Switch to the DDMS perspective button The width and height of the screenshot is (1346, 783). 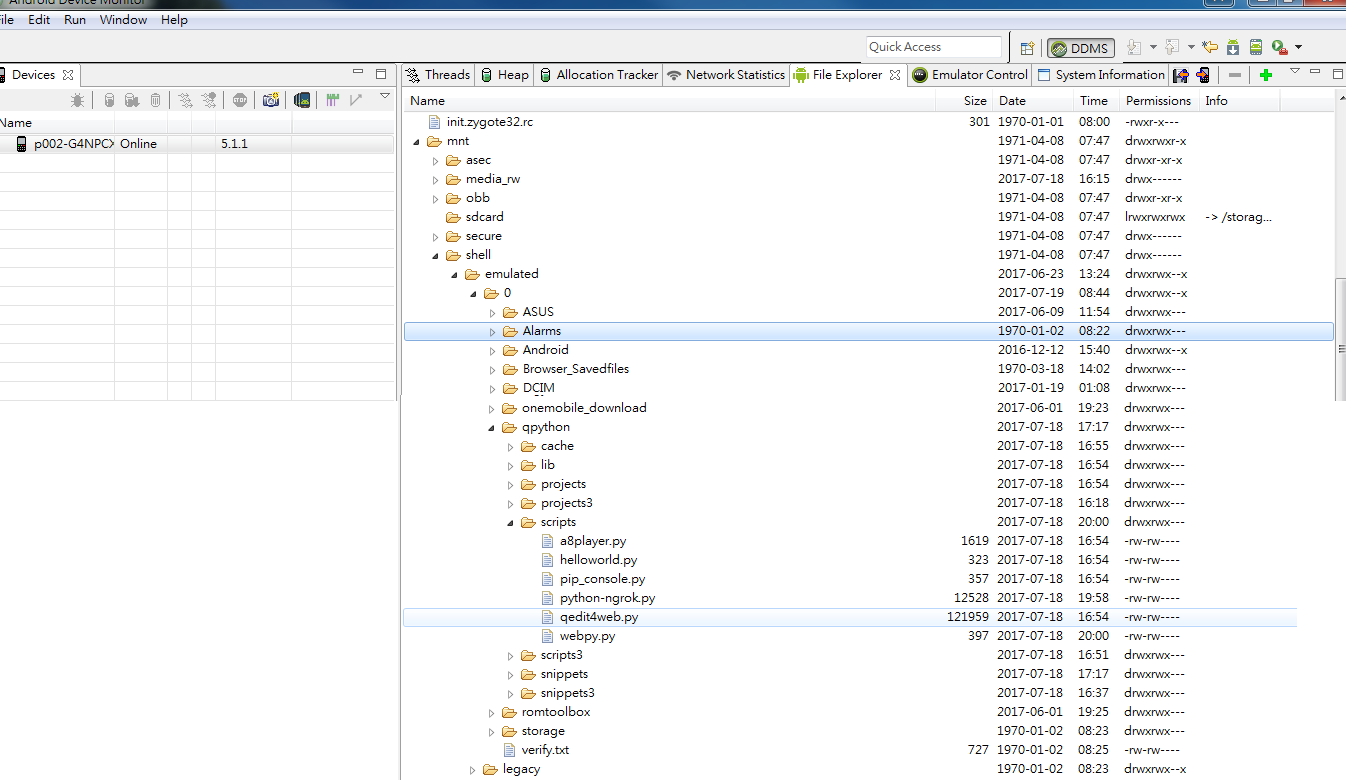click(1080, 48)
